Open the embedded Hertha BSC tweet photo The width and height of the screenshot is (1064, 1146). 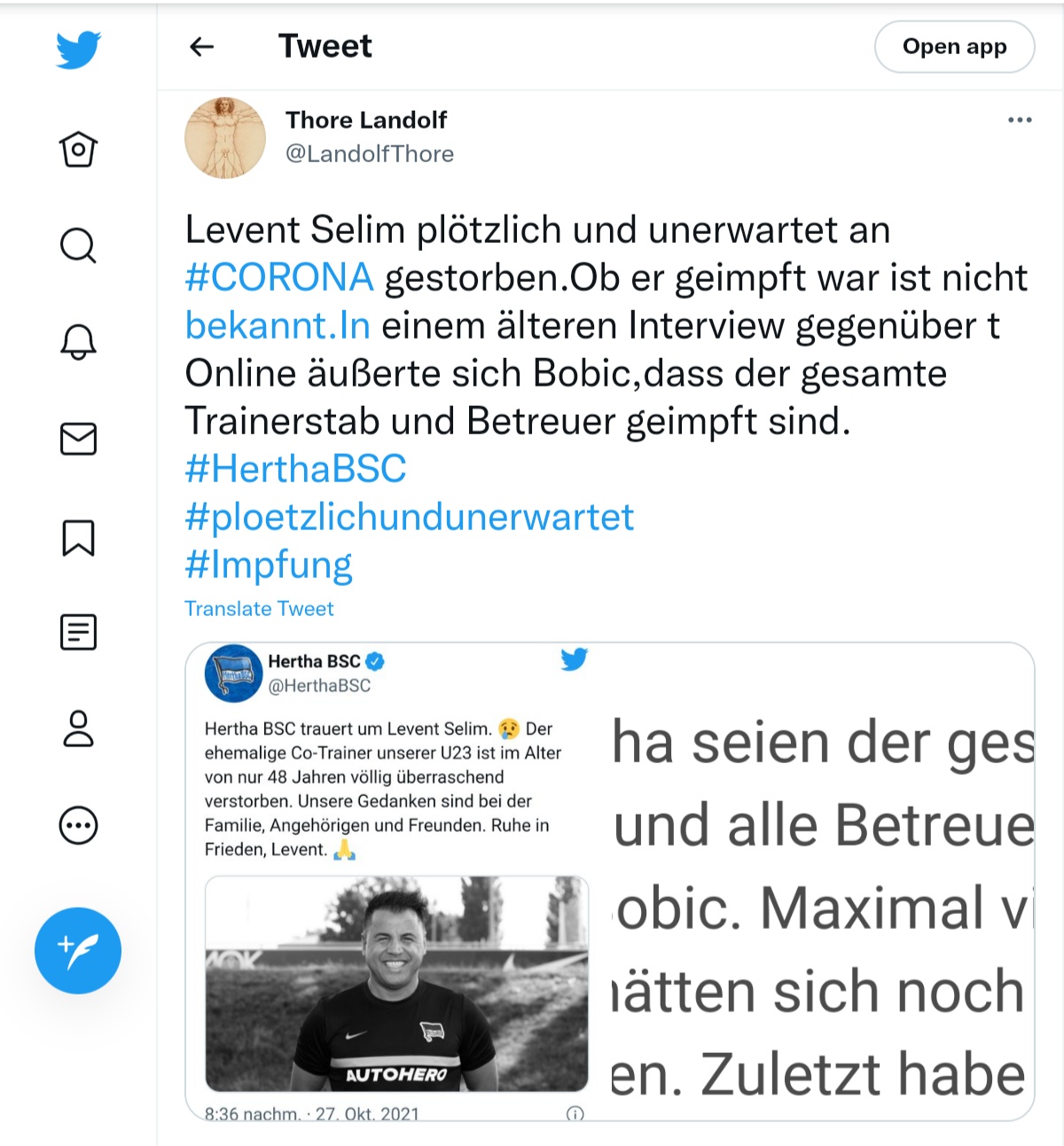tap(396, 984)
